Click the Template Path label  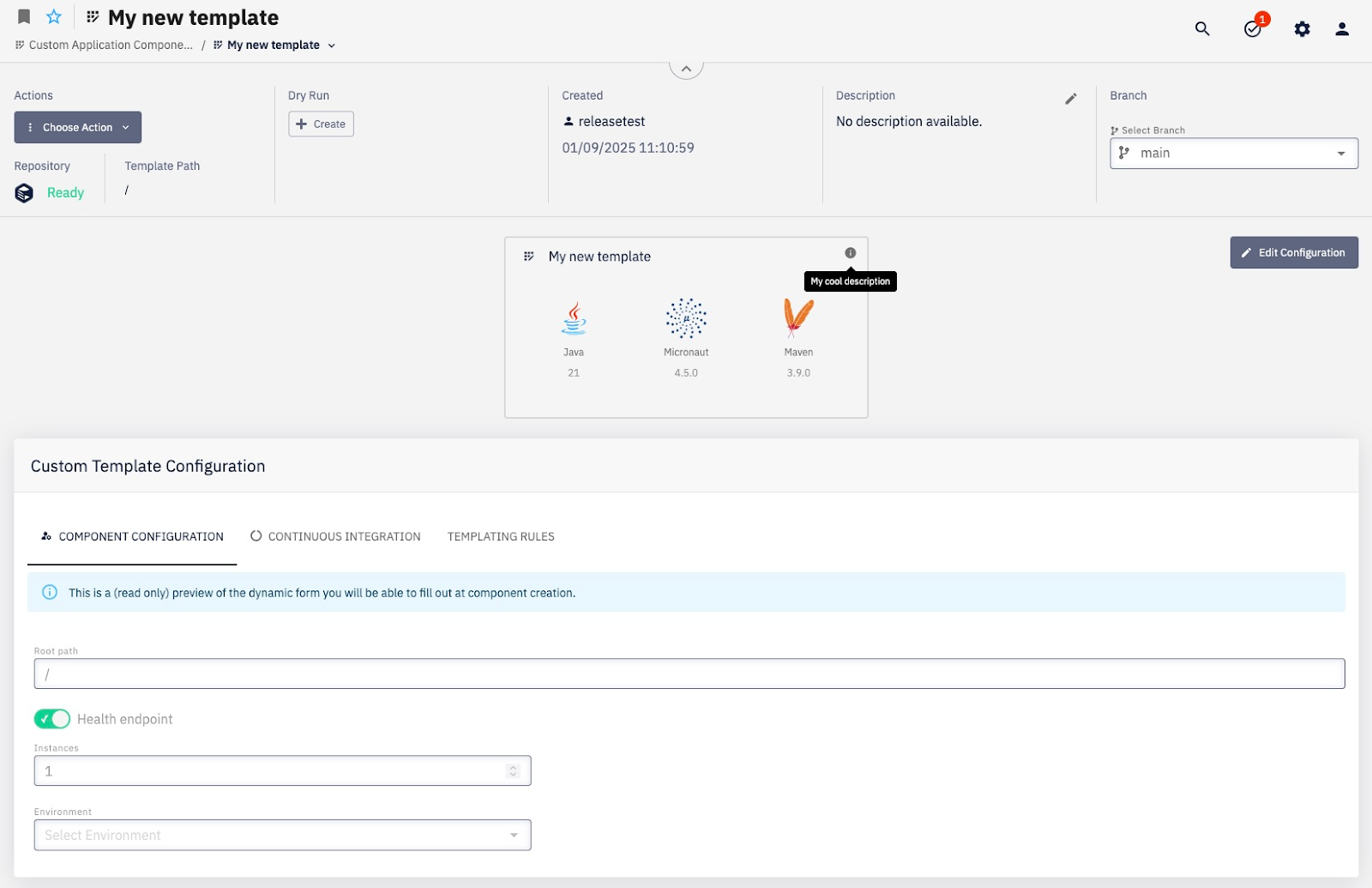click(x=162, y=166)
